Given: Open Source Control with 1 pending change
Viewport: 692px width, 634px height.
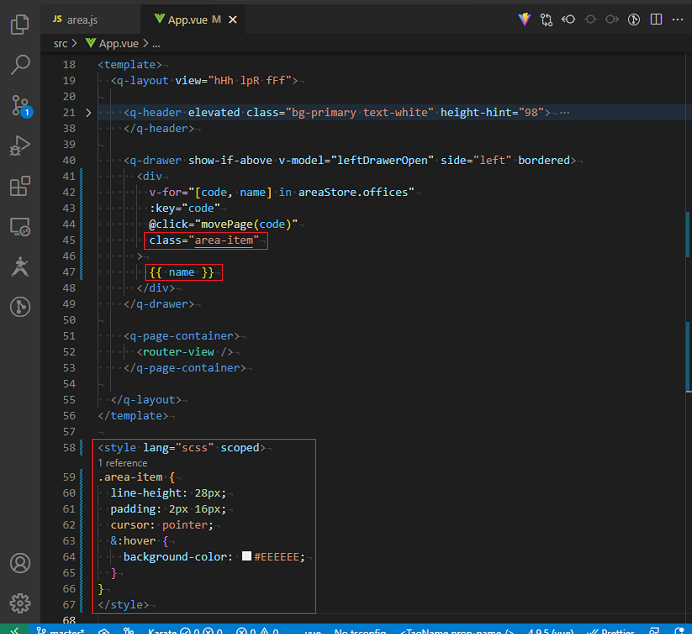Looking at the screenshot, I should [x=21, y=106].
